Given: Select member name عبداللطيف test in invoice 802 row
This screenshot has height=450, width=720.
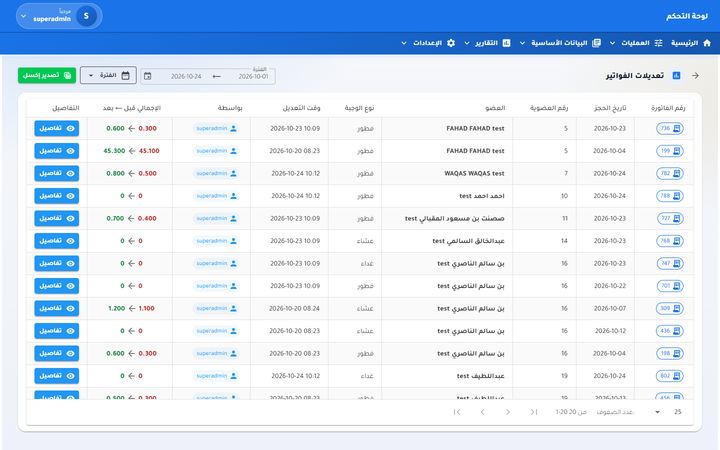Looking at the screenshot, I should (480, 376).
